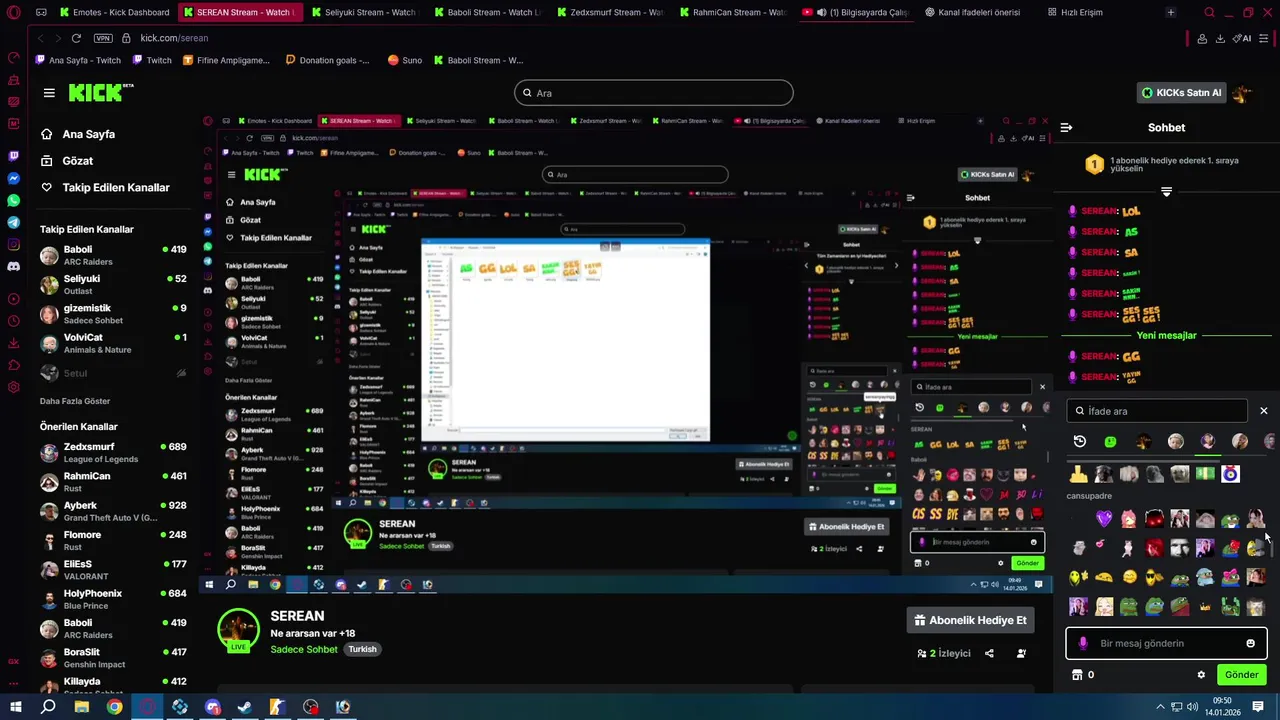Click the green KICK logo
The height and width of the screenshot is (720, 1280).
100,93
